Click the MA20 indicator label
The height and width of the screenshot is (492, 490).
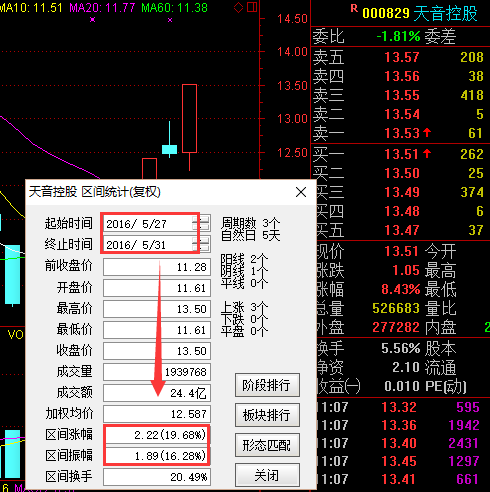tap(102, 7)
